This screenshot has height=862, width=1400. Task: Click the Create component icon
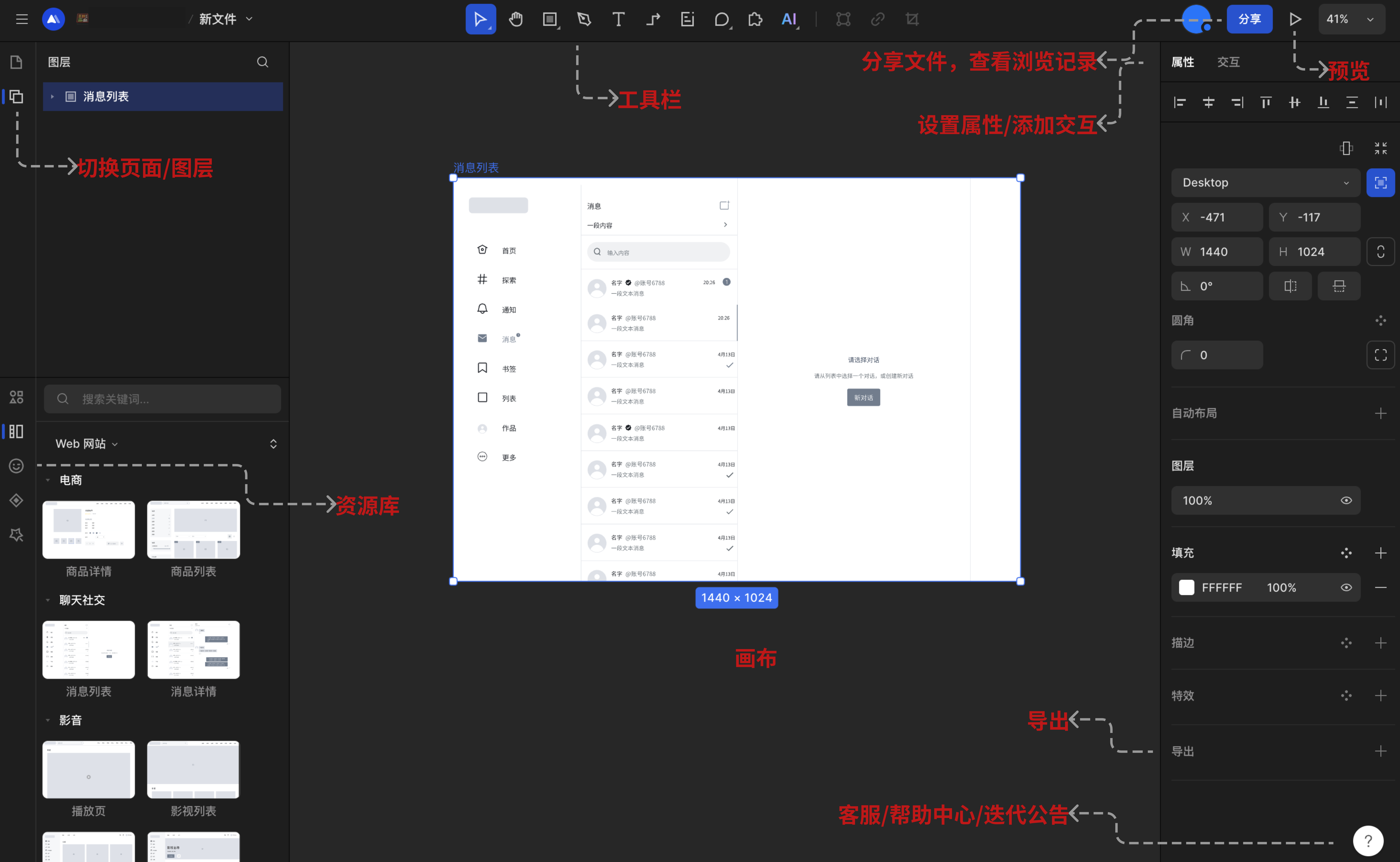pos(843,19)
